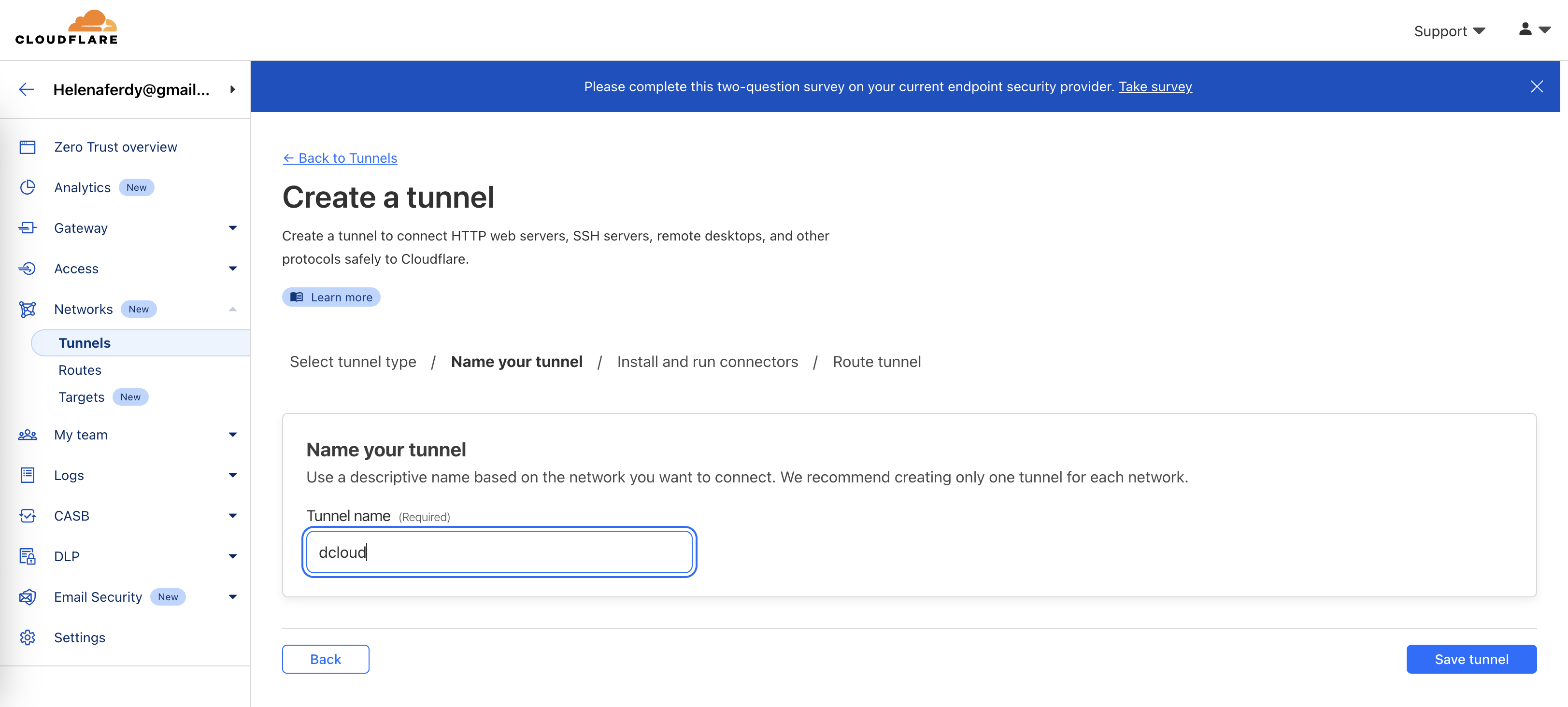The width and height of the screenshot is (1568, 707).
Task: Open the user account menu
Action: [1533, 29]
